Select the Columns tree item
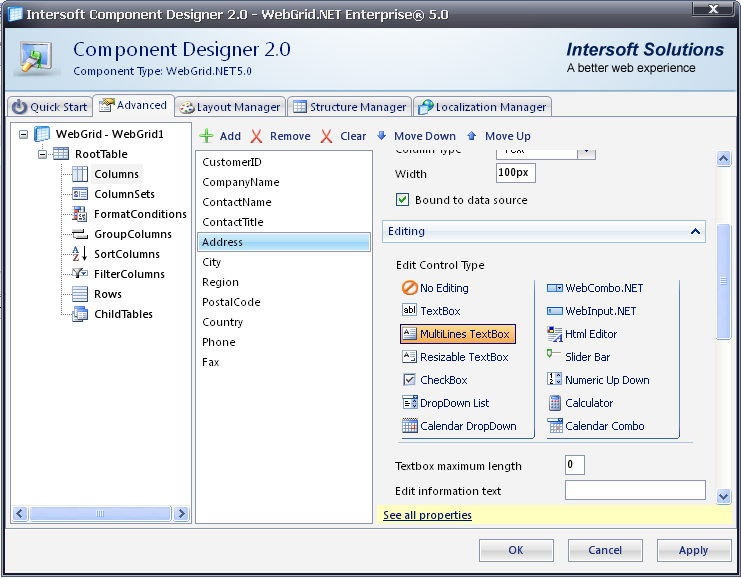The width and height of the screenshot is (741, 579). [x=116, y=174]
